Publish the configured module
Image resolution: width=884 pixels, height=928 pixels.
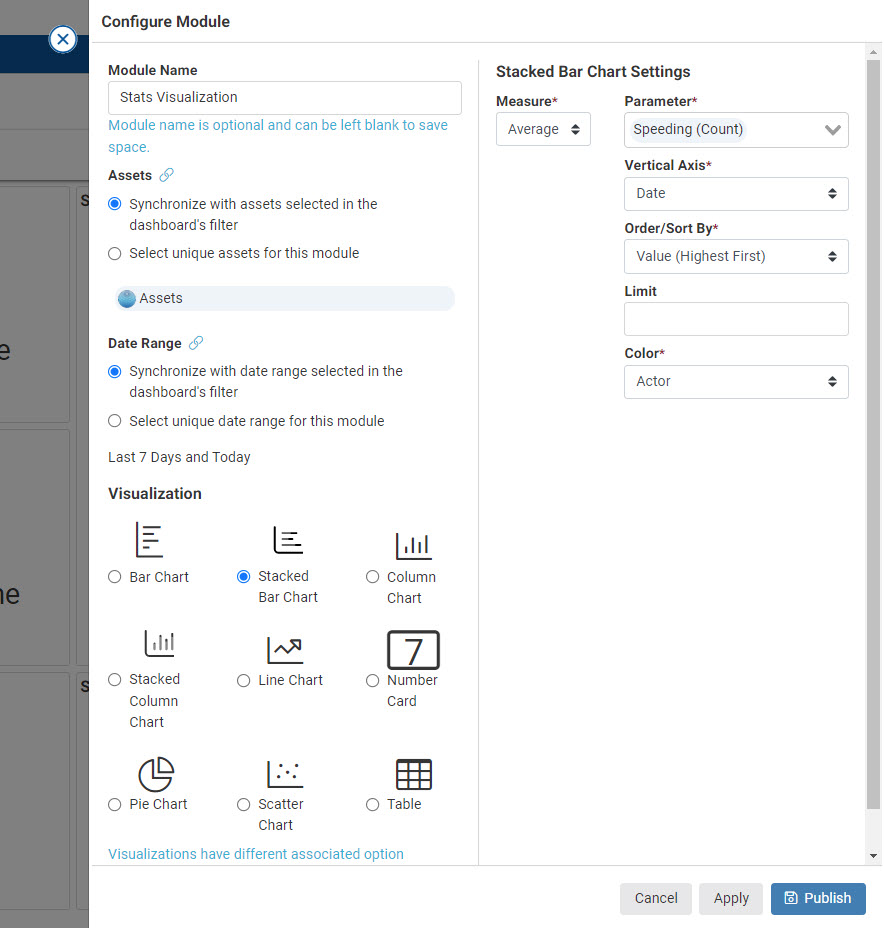pos(818,898)
